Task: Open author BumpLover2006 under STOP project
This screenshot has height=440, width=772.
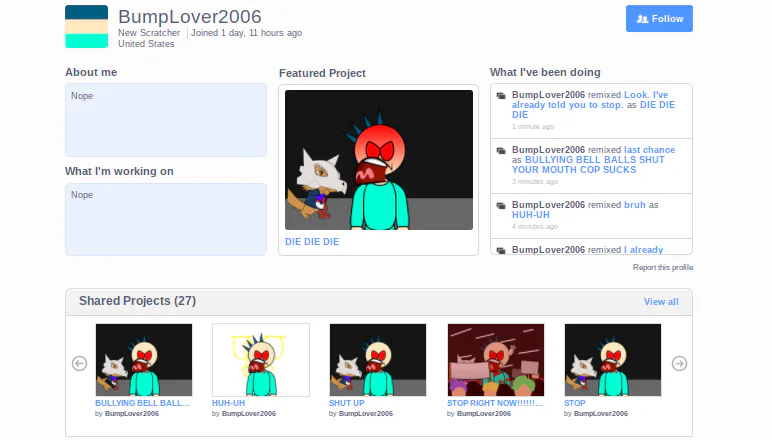Action: 601,414
